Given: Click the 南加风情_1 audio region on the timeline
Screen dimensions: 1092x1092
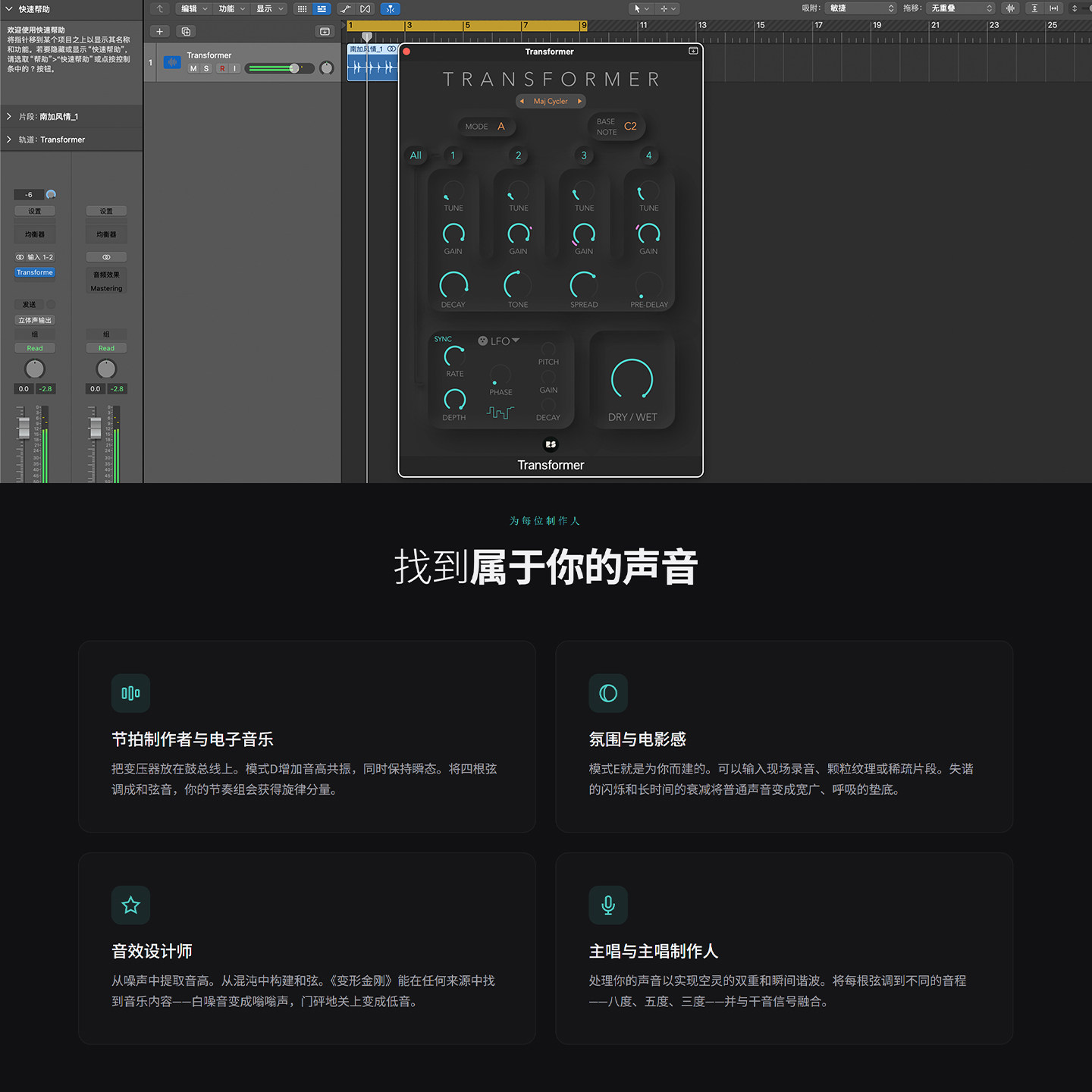Looking at the screenshot, I should [x=372, y=62].
